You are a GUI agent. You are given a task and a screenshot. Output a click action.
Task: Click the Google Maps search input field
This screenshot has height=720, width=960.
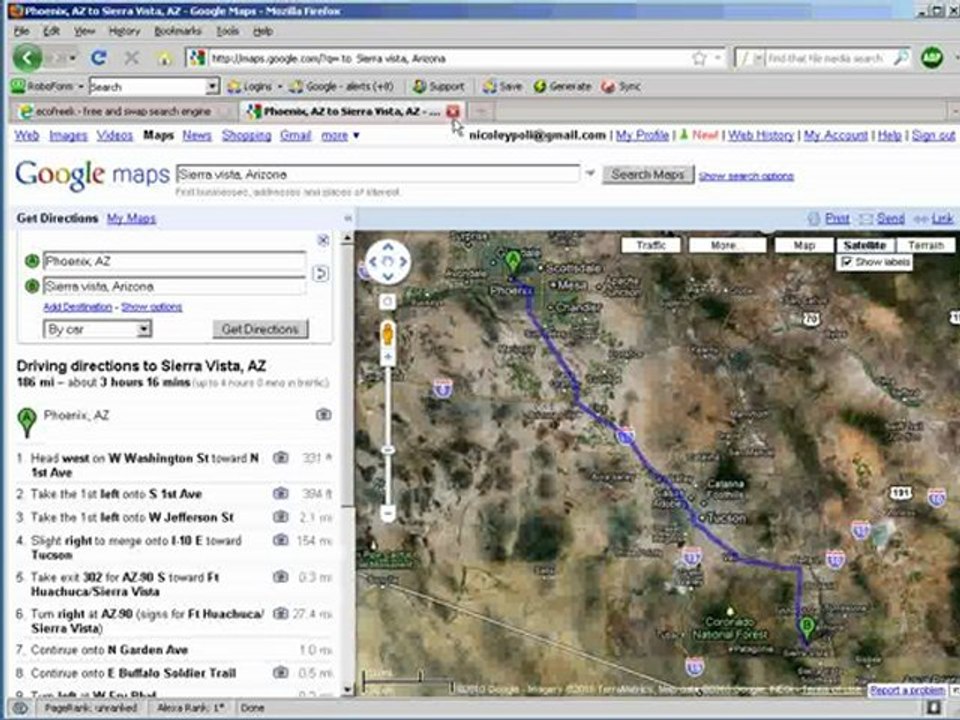pyautogui.click(x=378, y=174)
